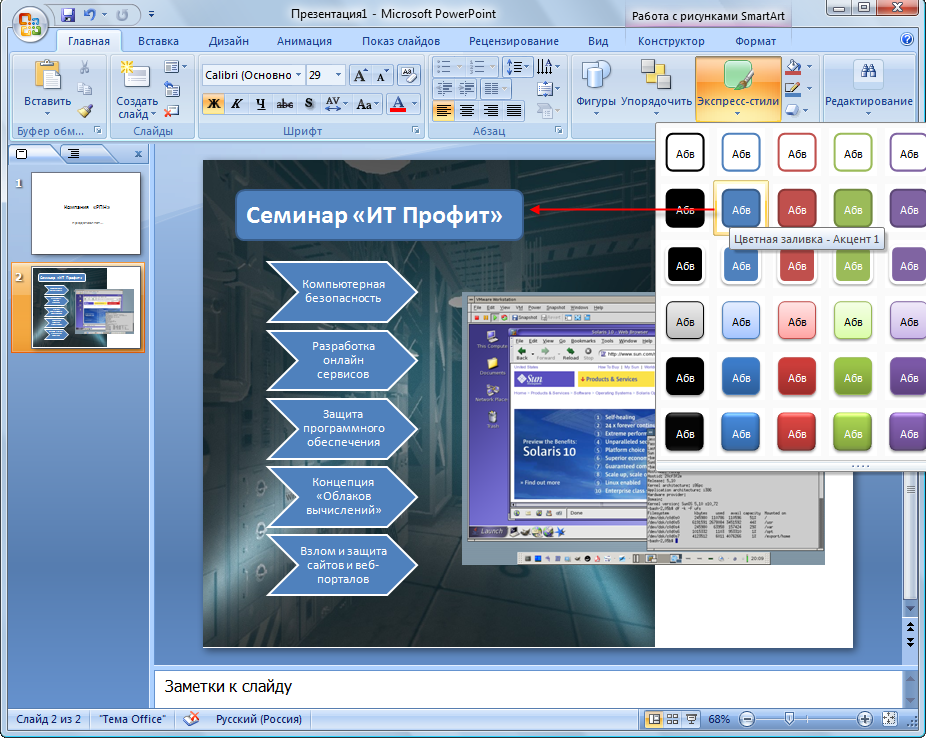This screenshot has width=926, height=738.
Task: Open the Упорядочить arrange menu
Action: coord(656,87)
